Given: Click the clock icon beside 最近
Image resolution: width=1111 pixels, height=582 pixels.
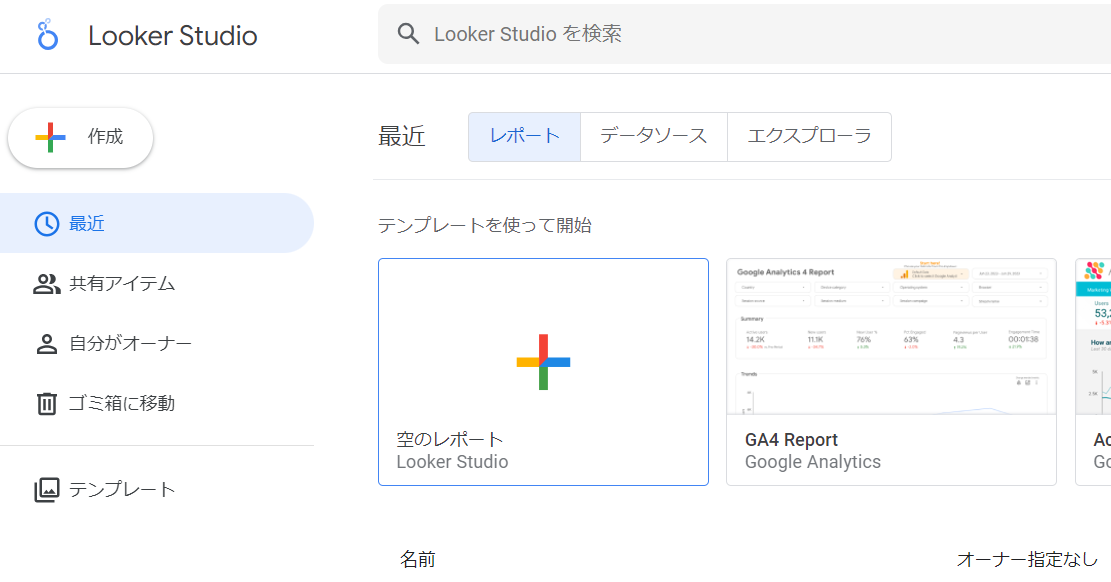Looking at the screenshot, I should pyautogui.click(x=47, y=223).
